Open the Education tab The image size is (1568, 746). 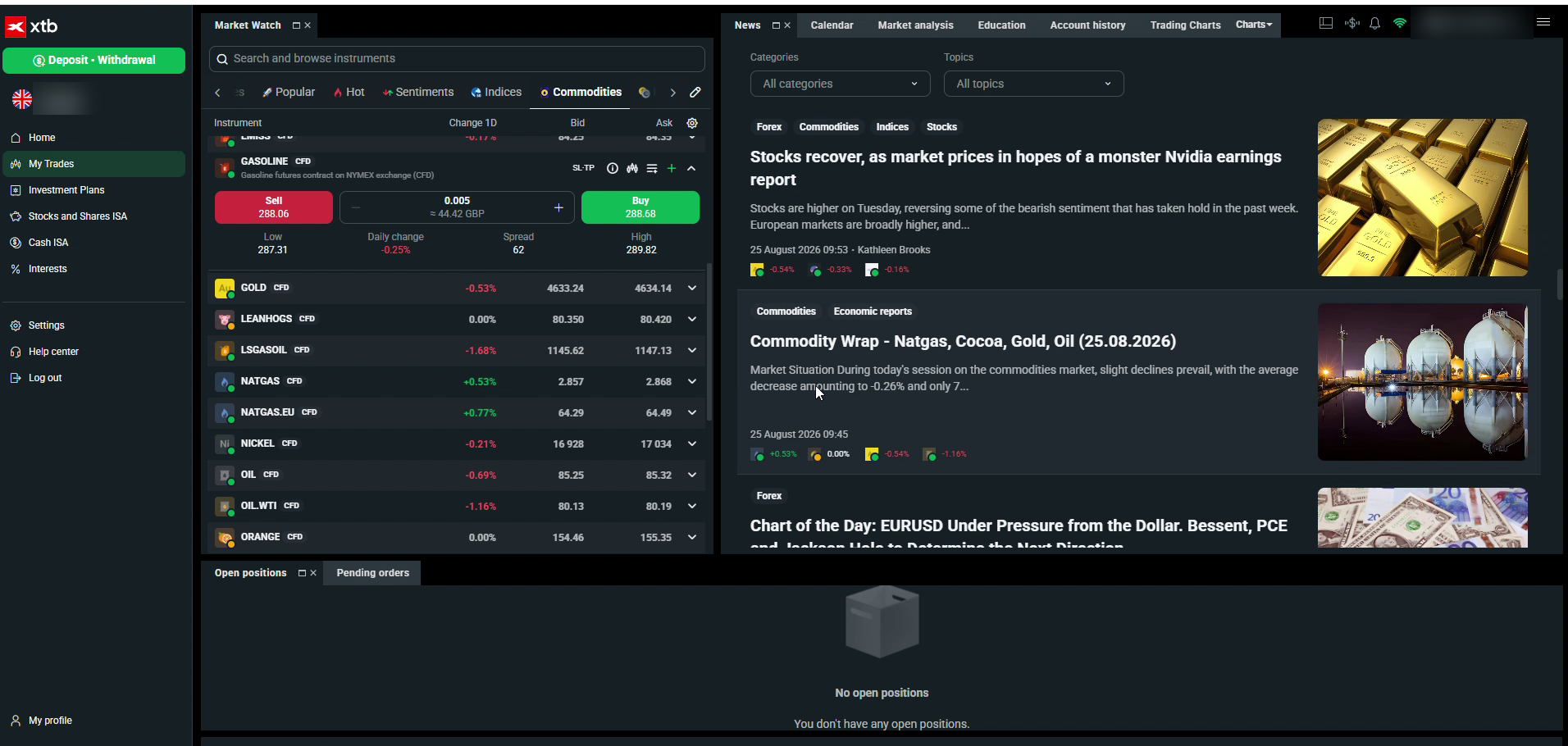(1001, 25)
